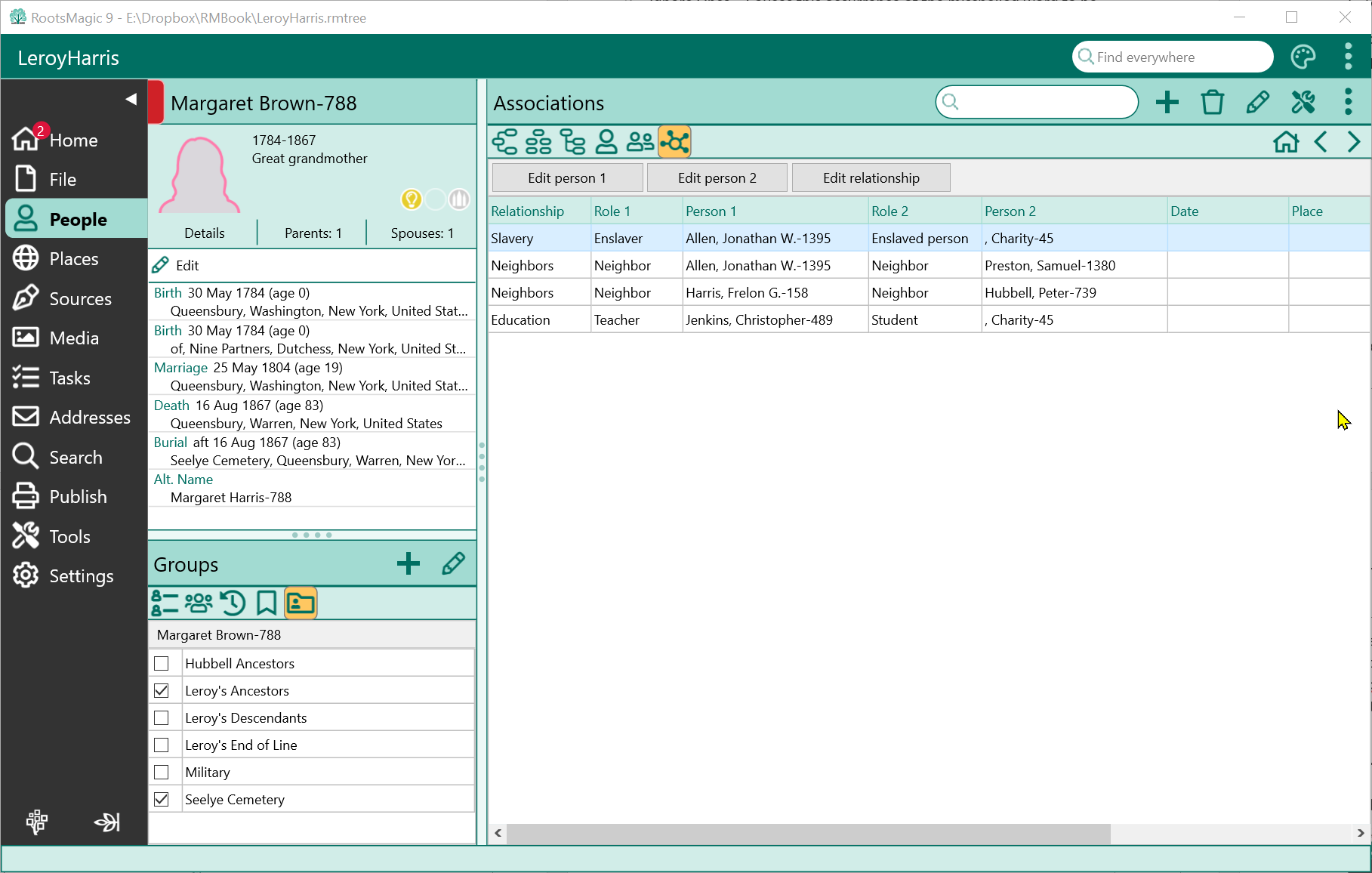Open the main three-dot menu in header

tap(1348, 57)
